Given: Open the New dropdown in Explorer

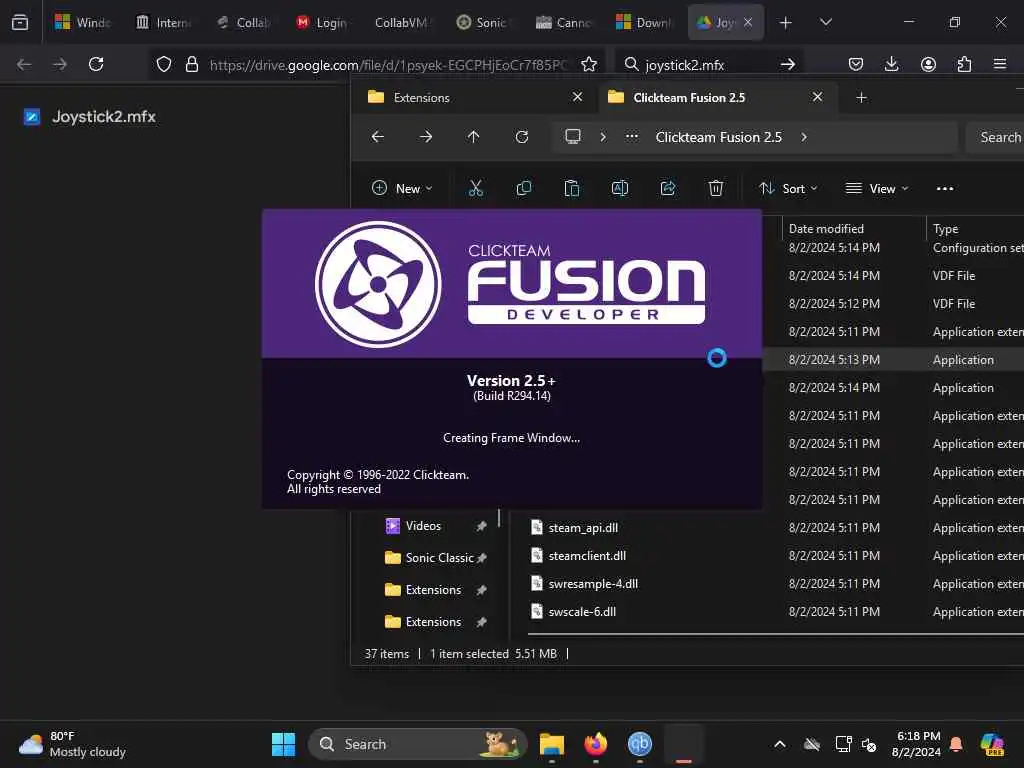Looking at the screenshot, I should pyautogui.click(x=402, y=189).
